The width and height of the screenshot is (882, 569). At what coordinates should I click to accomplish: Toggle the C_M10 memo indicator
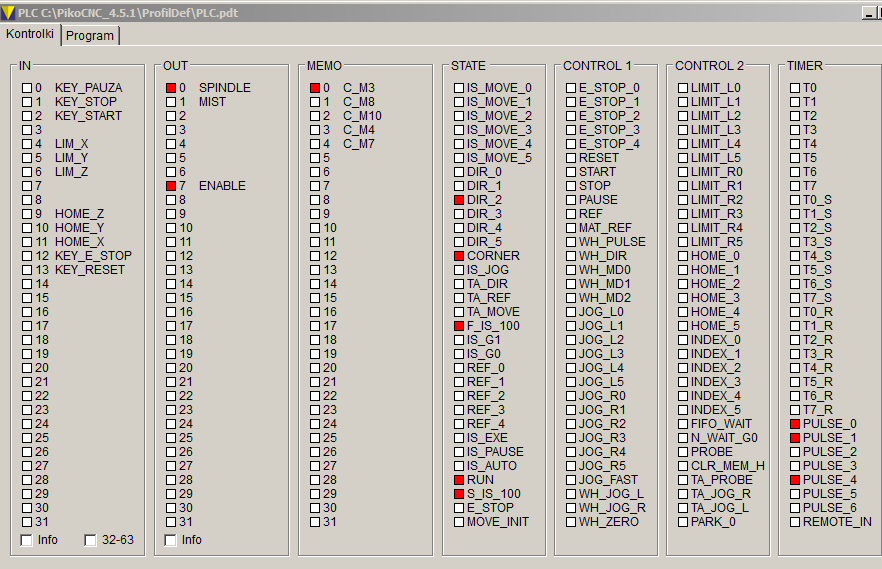(x=315, y=116)
